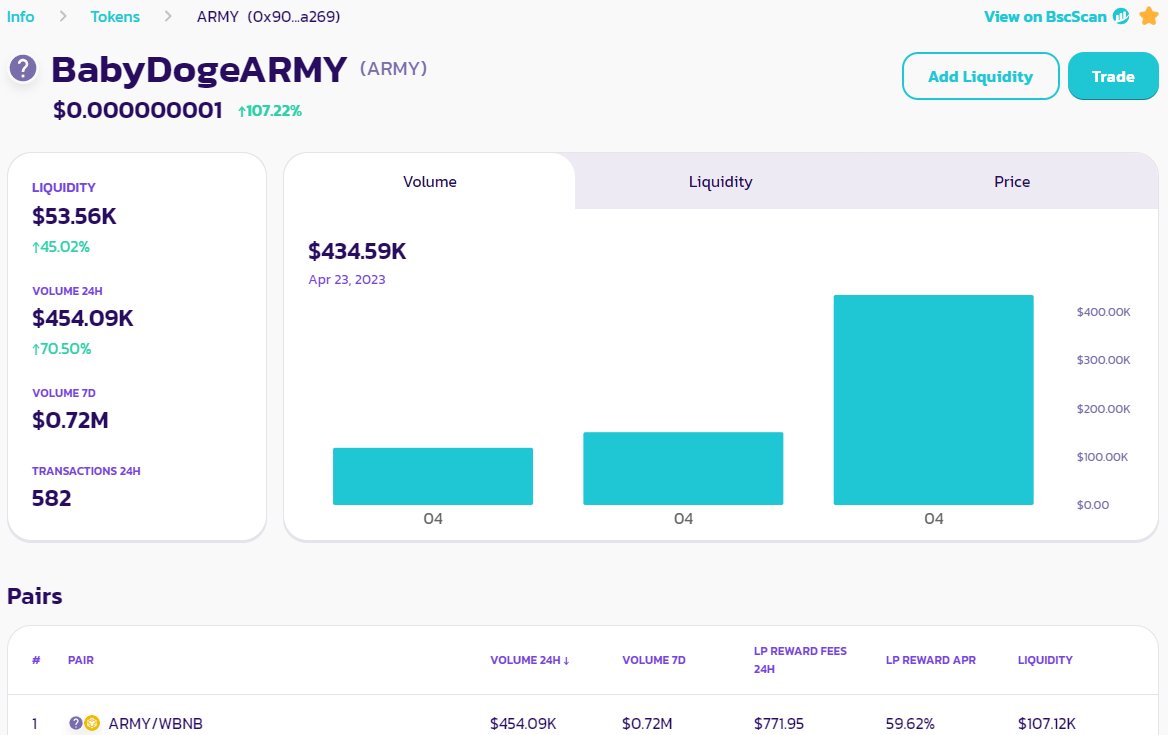The height and width of the screenshot is (735, 1168).
Task: Click the 45.02% liquidity change
Action: 61,246
